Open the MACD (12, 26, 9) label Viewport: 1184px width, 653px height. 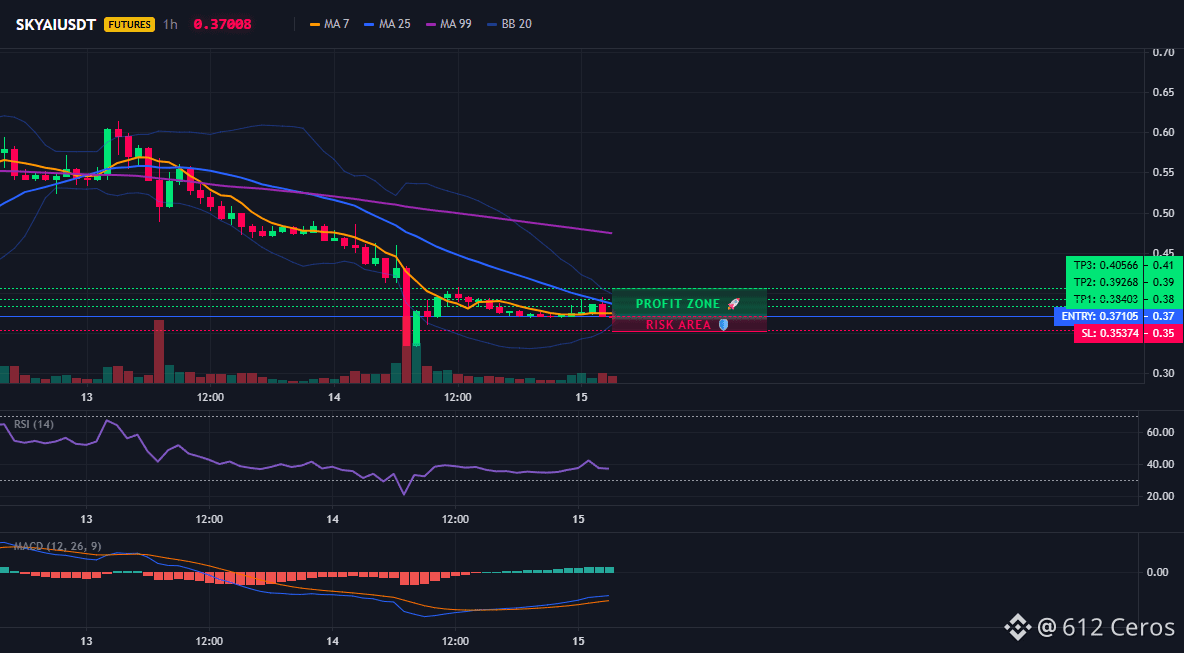tap(57, 546)
